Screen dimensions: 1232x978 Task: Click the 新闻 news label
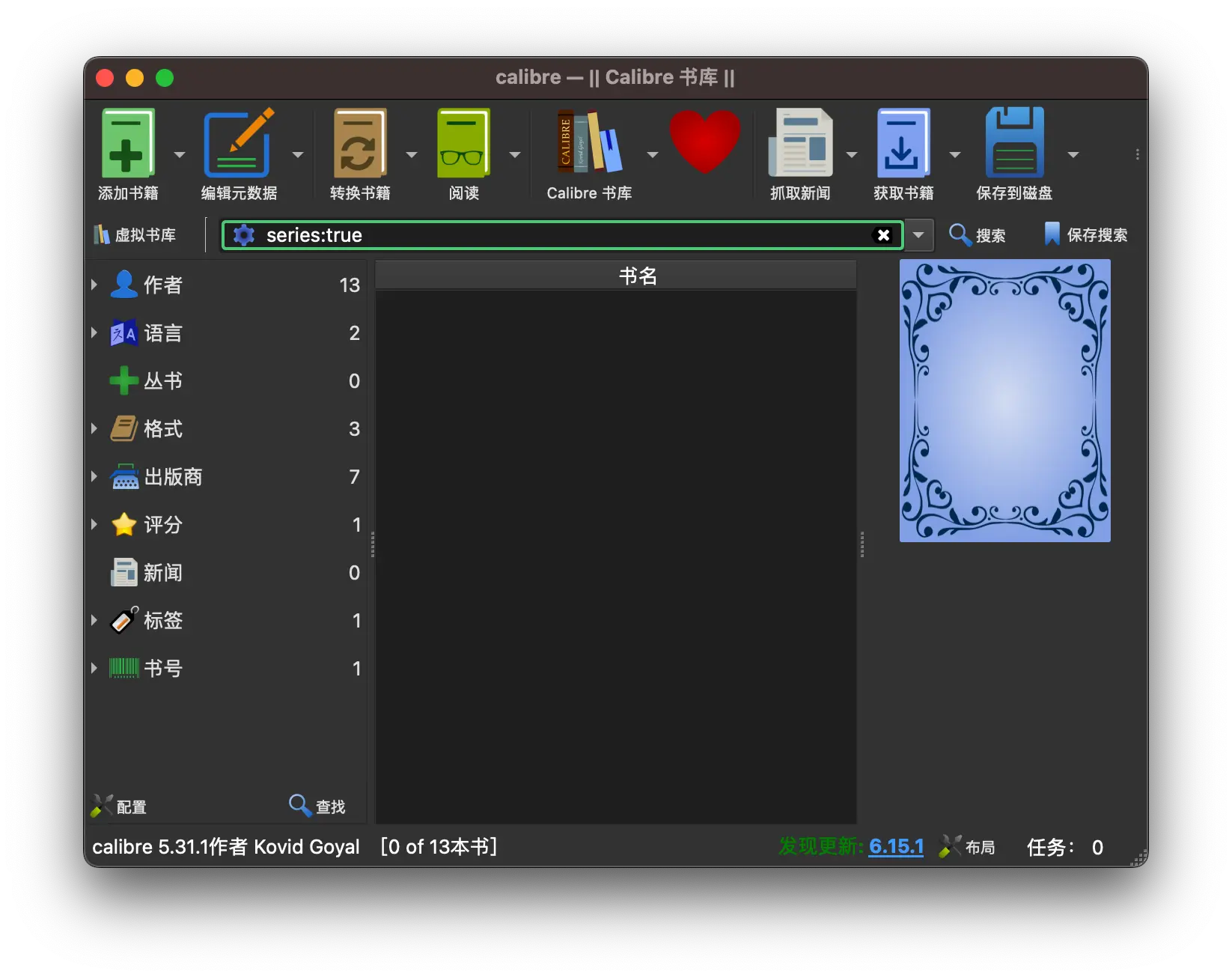coord(163,572)
